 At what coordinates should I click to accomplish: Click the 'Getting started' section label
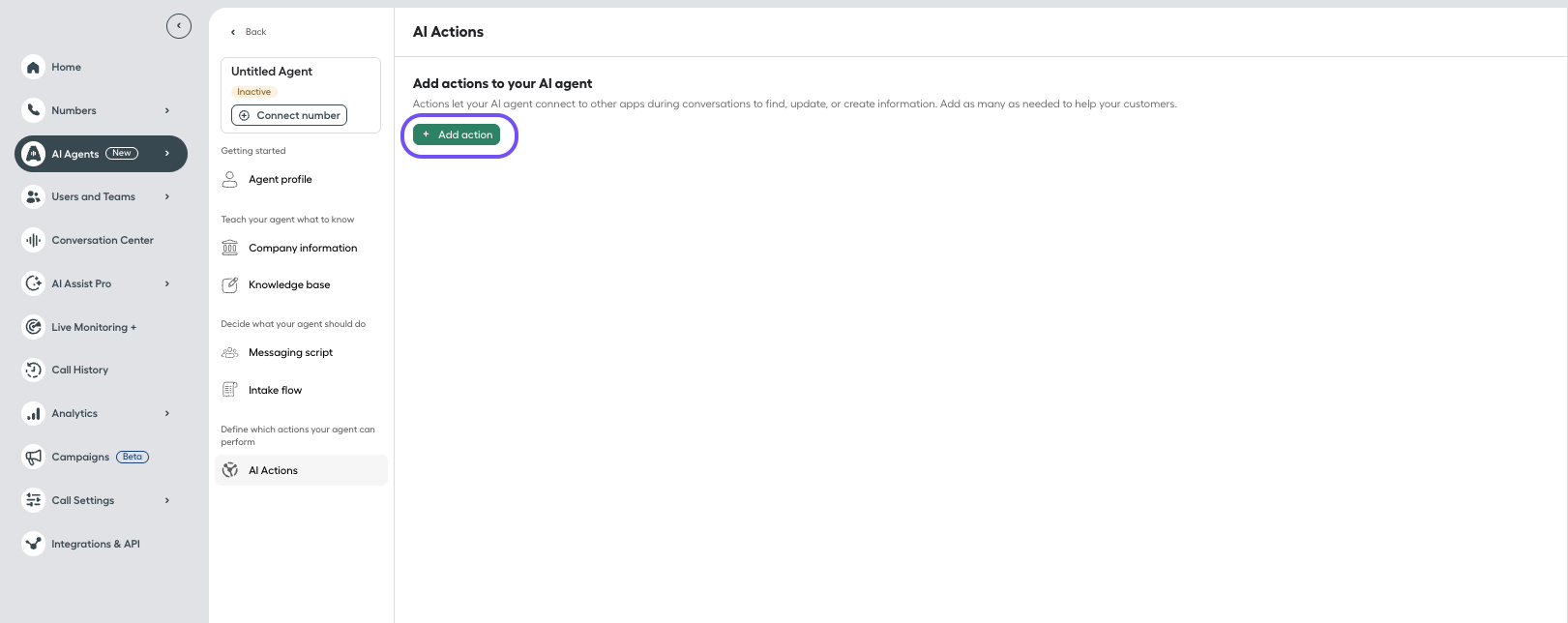click(x=253, y=151)
